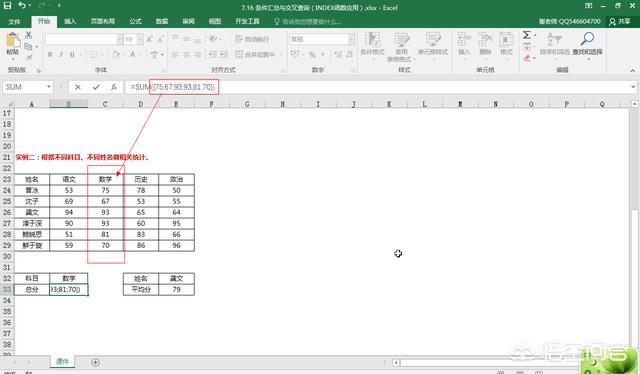The height and width of the screenshot is (374, 640).
Task: Open Conditional Formatting icon
Action: pos(372,39)
